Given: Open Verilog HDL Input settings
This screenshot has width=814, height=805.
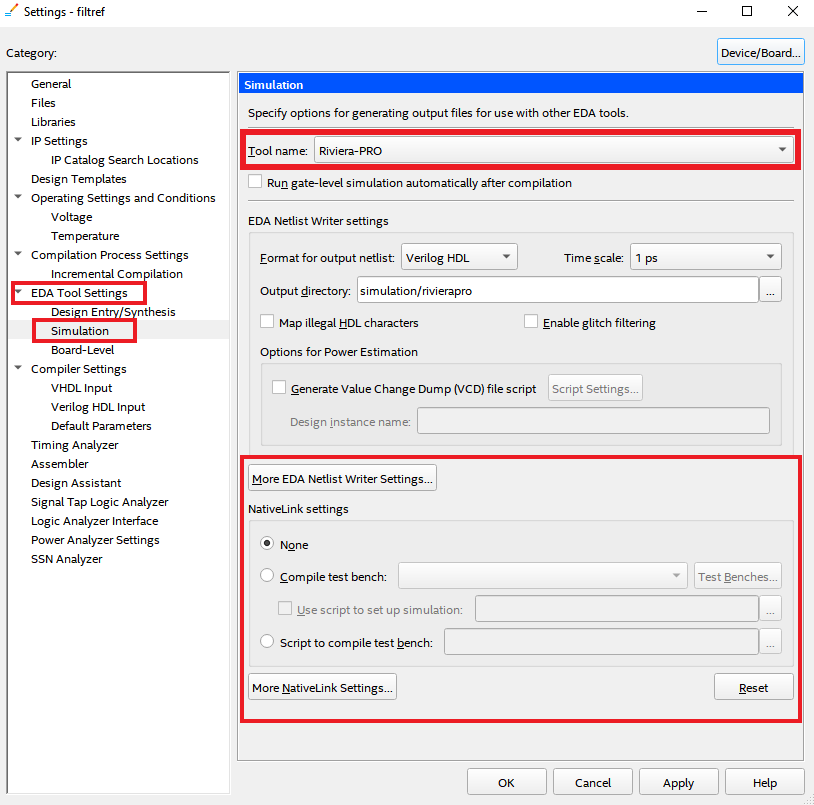Looking at the screenshot, I should [x=98, y=407].
